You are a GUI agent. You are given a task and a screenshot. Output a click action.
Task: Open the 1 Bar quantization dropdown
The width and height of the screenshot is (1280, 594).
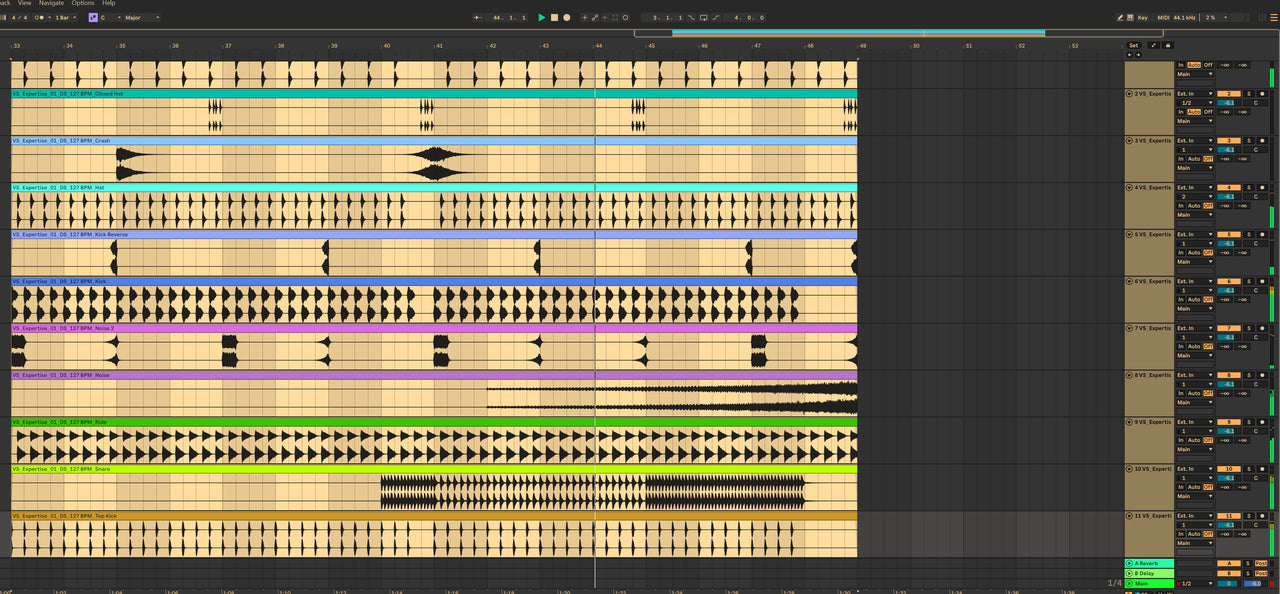click(66, 17)
